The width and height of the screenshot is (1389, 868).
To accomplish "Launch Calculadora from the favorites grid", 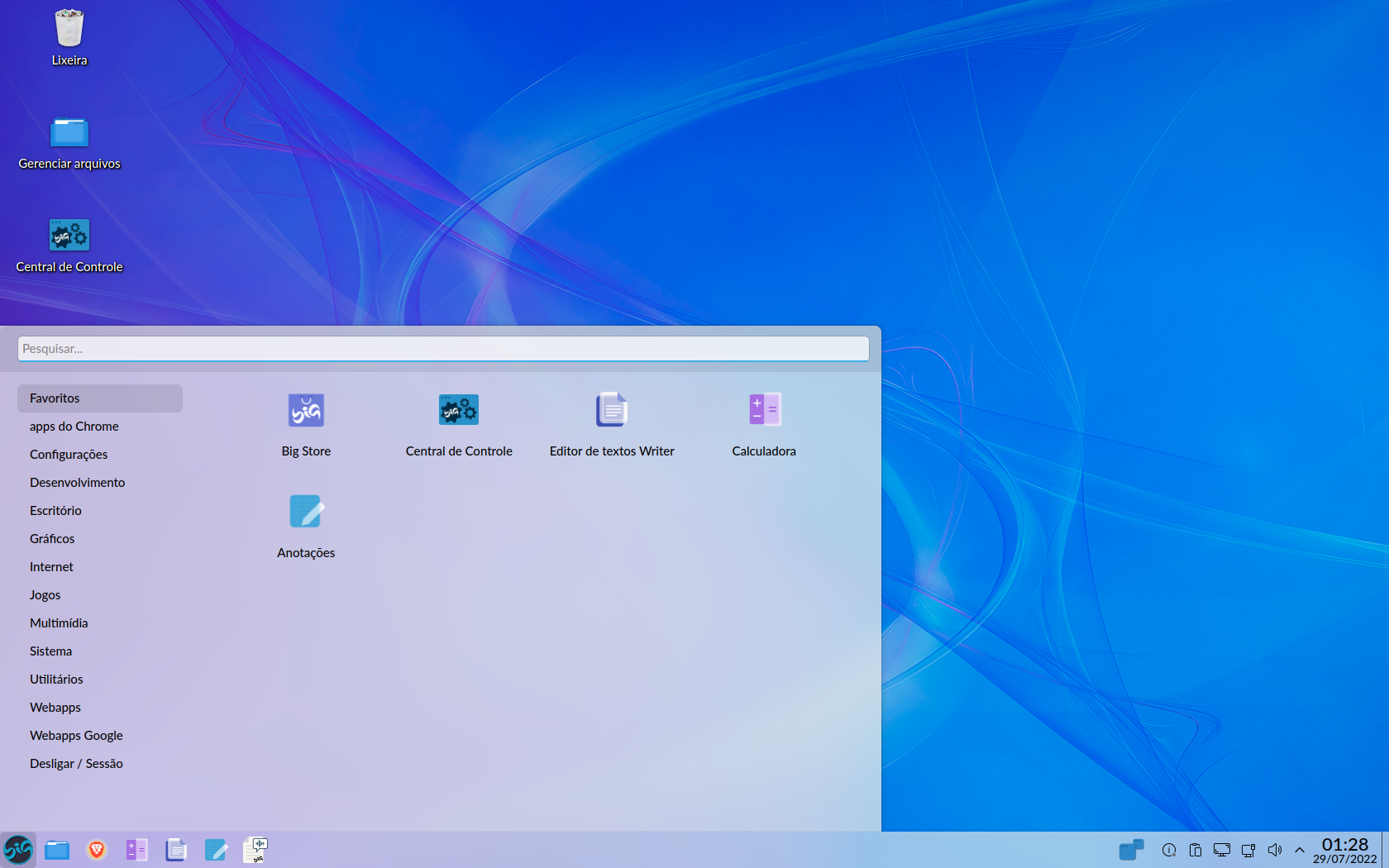I will [x=764, y=425].
